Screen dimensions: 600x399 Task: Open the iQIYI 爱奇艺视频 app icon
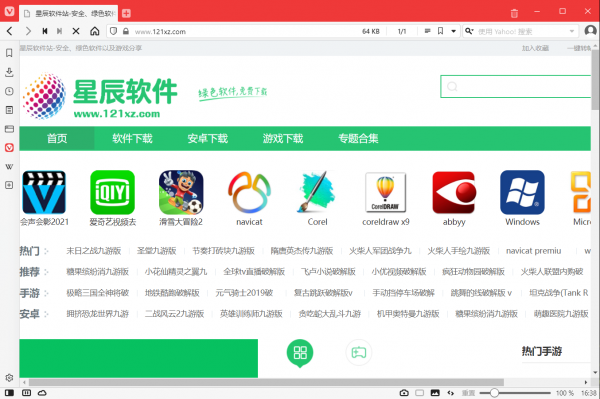(112, 192)
